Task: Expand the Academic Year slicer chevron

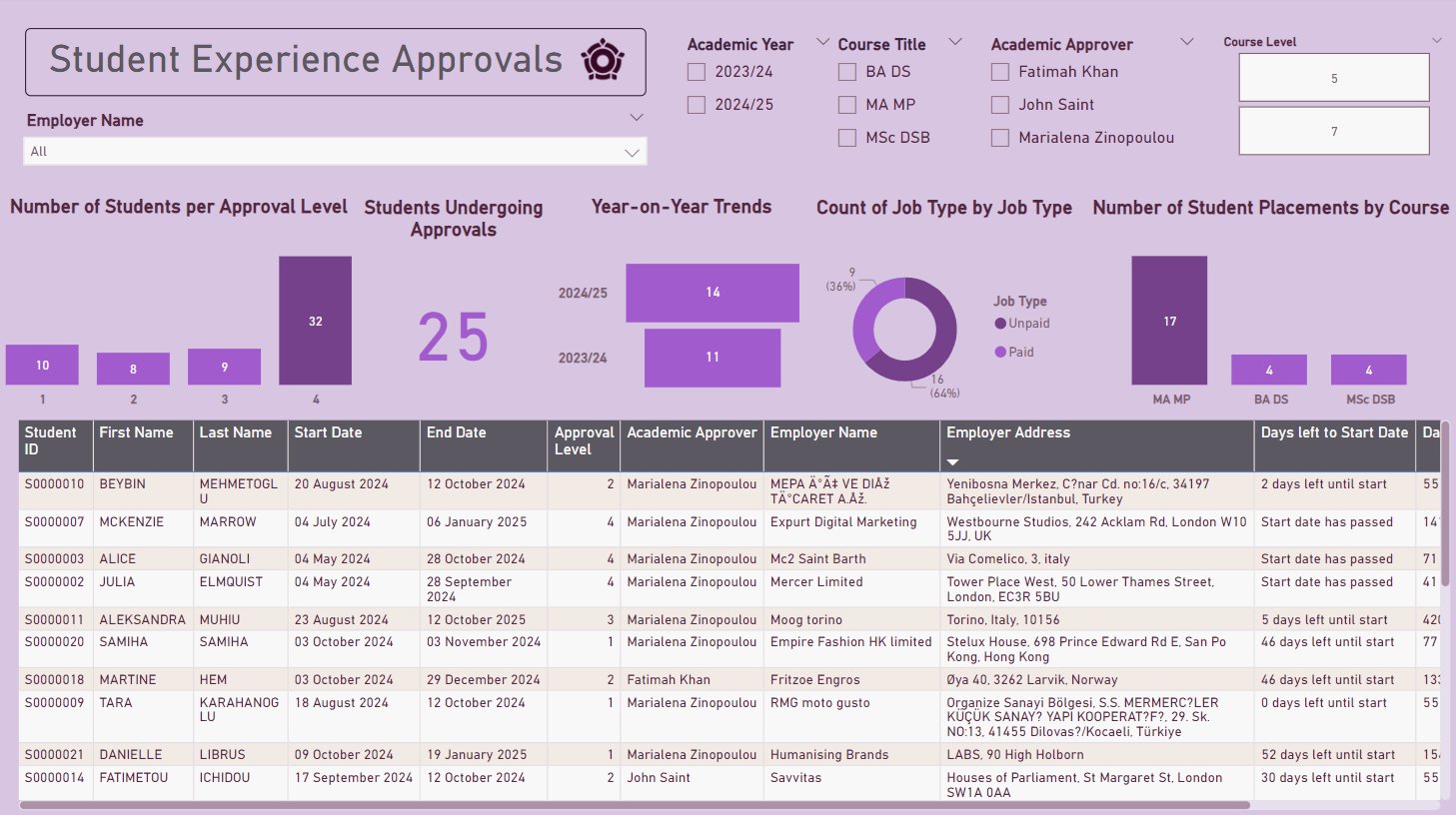Action: (823, 41)
